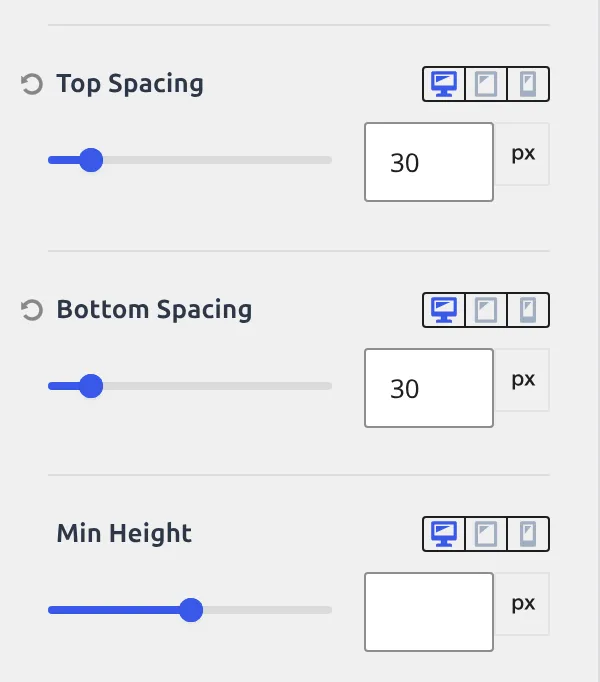Click the Min Height slider handle
Screen dimensions: 600x682
[x=191, y=610]
